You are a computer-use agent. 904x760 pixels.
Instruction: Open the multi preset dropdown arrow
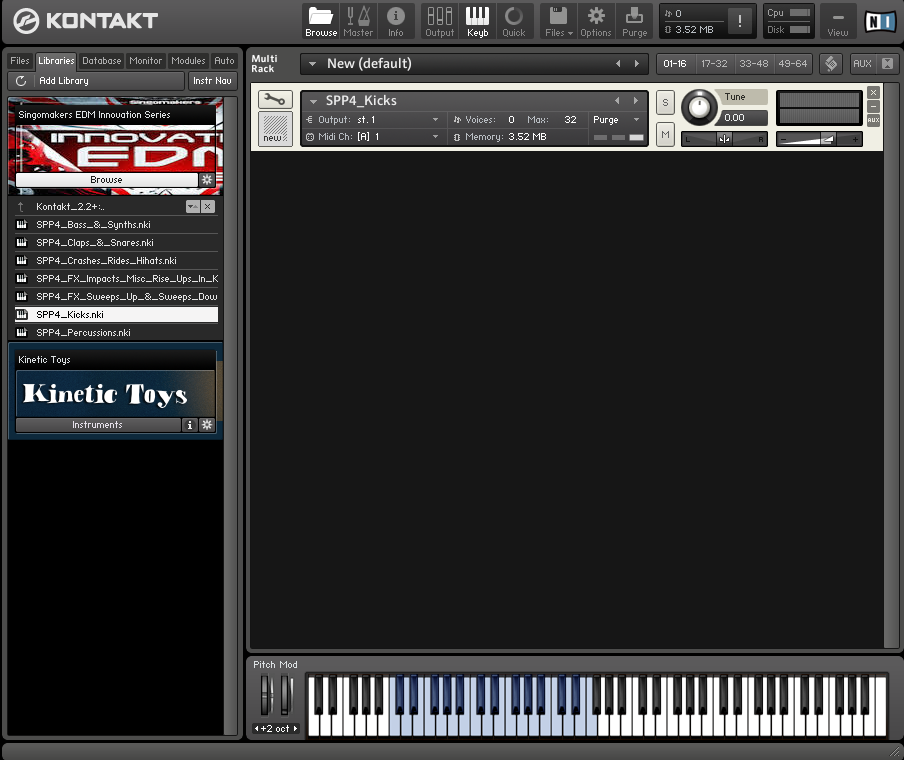[312, 63]
